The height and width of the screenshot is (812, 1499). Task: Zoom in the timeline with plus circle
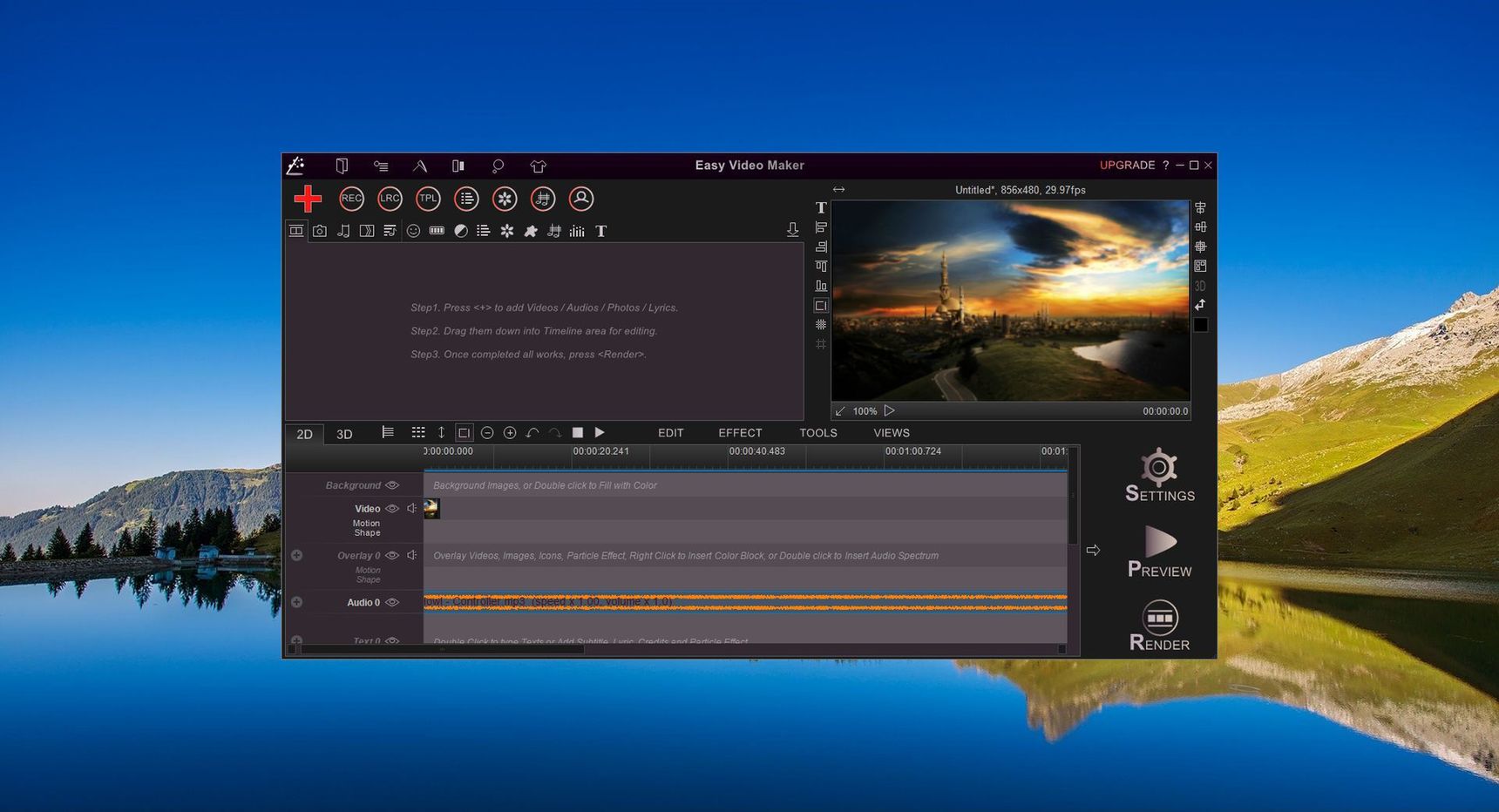pos(510,433)
